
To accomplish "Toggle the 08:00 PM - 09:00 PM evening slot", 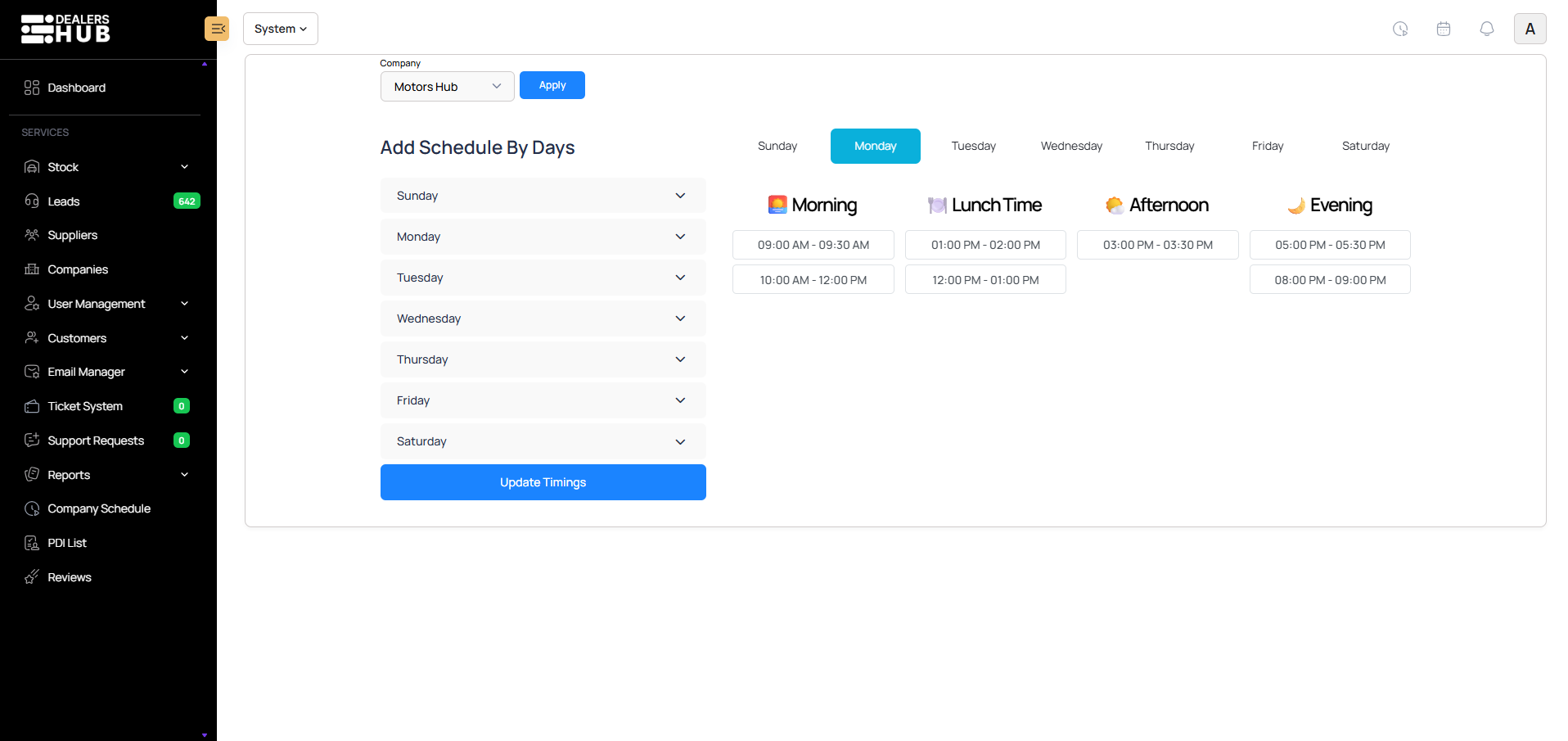I will (x=1330, y=280).
